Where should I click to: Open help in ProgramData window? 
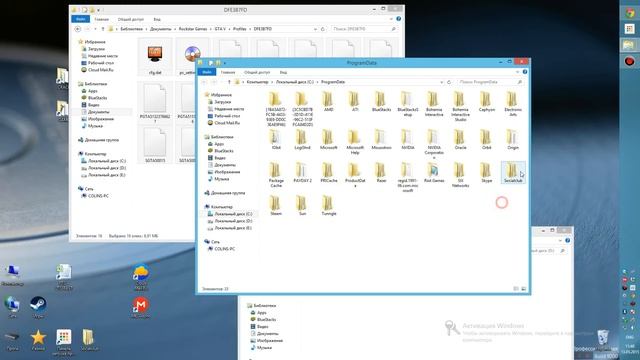(x=525, y=72)
